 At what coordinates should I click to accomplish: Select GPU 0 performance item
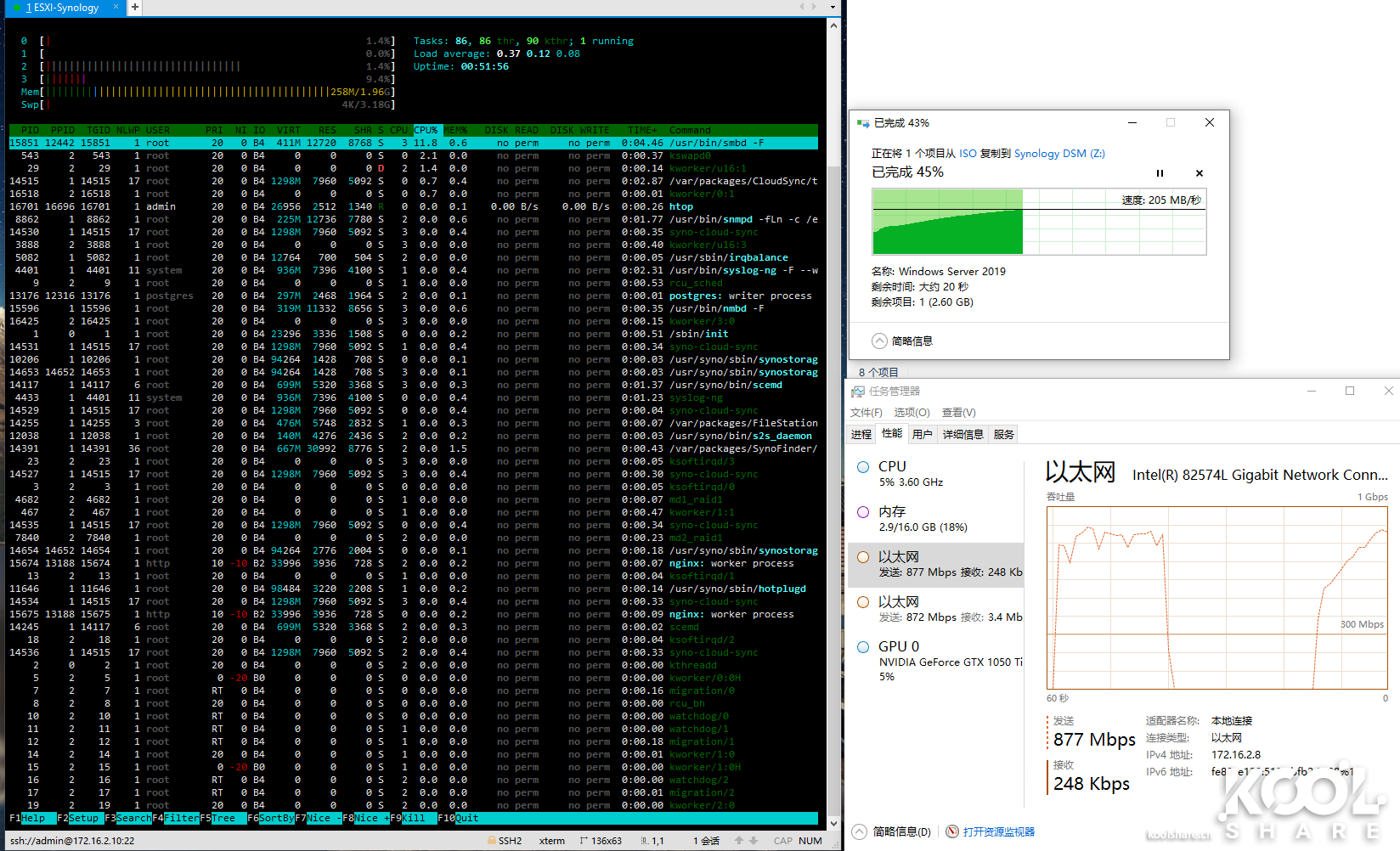click(x=936, y=661)
